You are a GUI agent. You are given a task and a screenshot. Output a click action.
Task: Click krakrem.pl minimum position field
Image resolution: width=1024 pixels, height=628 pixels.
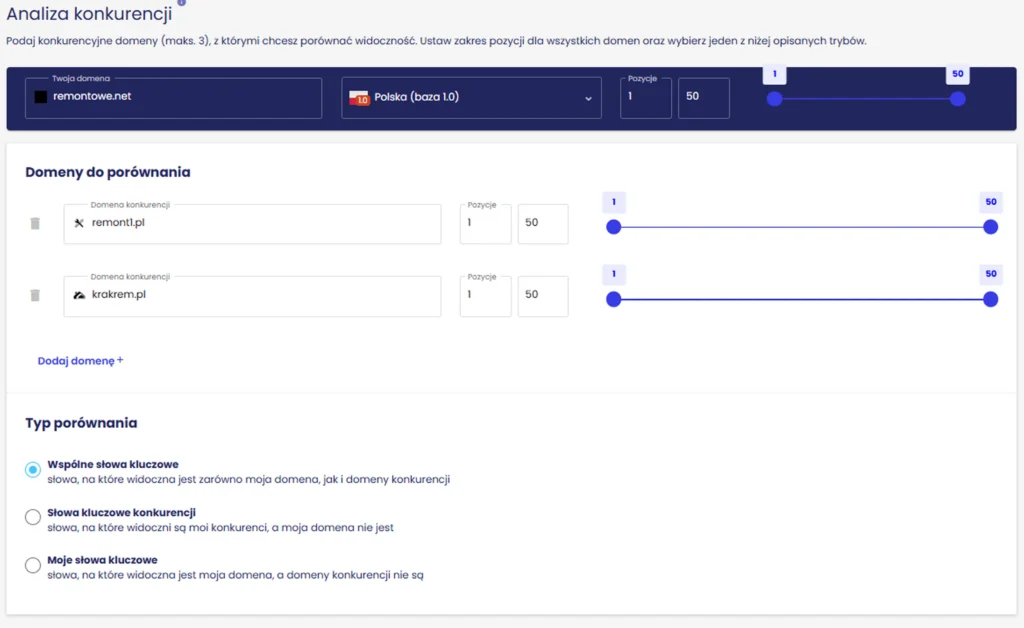tap(485, 296)
